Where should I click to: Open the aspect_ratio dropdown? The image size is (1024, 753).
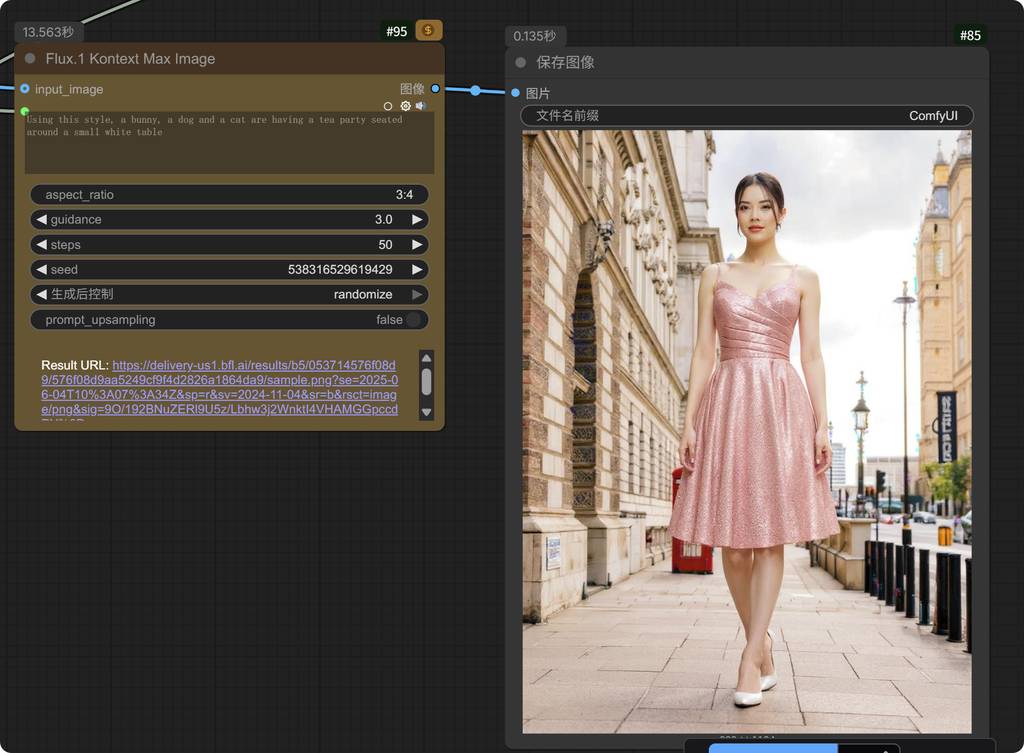point(229,195)
